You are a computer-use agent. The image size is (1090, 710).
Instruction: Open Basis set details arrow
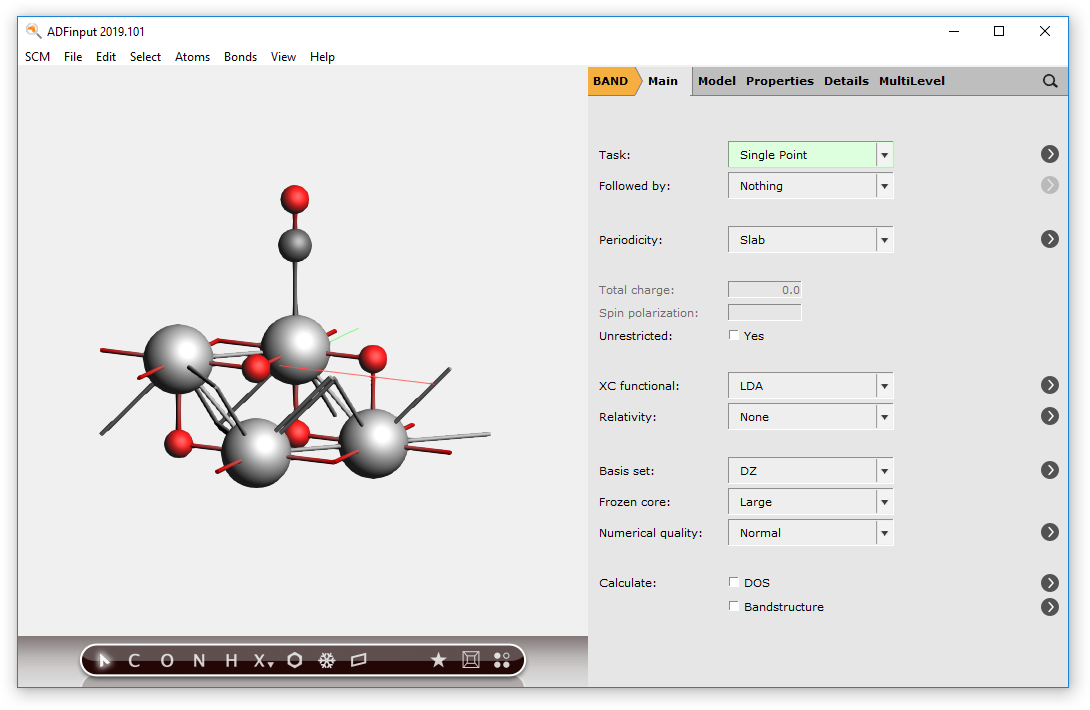(1050, 470)
